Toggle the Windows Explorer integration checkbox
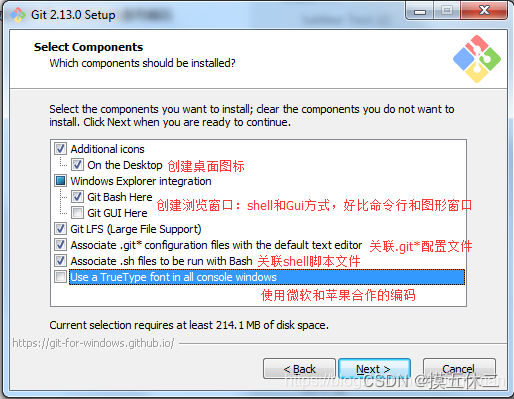The height and width of the screenshot is (399, 514). (60, 181)
